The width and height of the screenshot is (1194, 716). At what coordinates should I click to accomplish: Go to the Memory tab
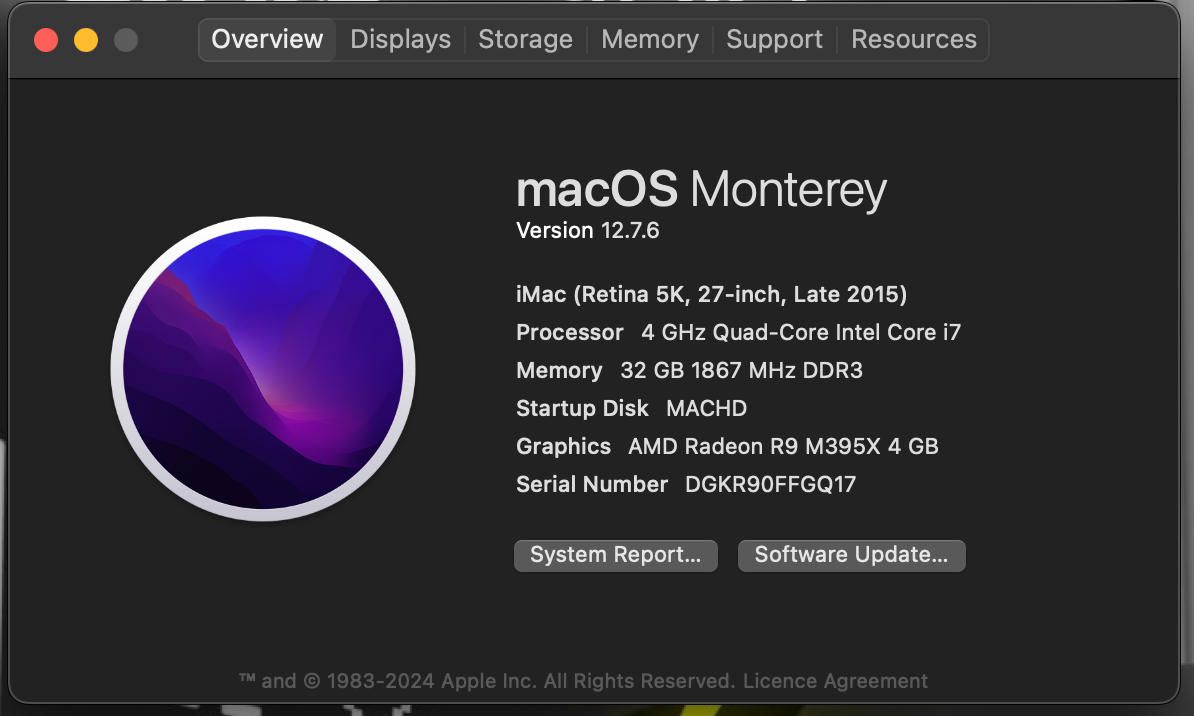(649, 40)
